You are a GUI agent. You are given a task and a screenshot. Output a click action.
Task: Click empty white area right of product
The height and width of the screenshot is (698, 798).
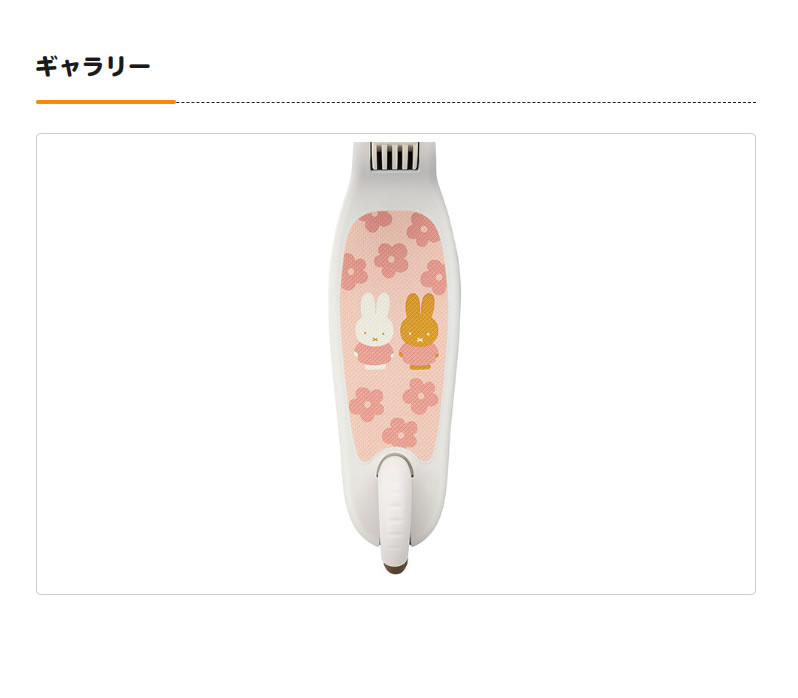click(x=608, y=364)
